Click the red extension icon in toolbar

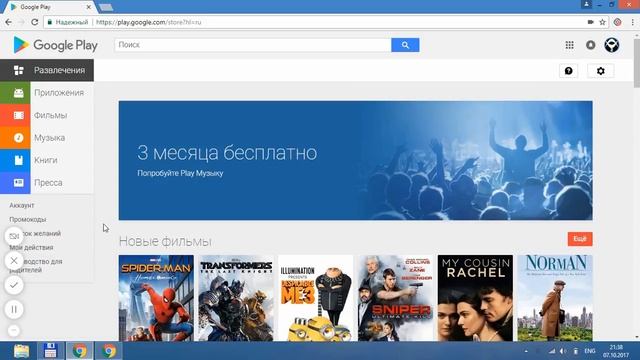(618, 22)
